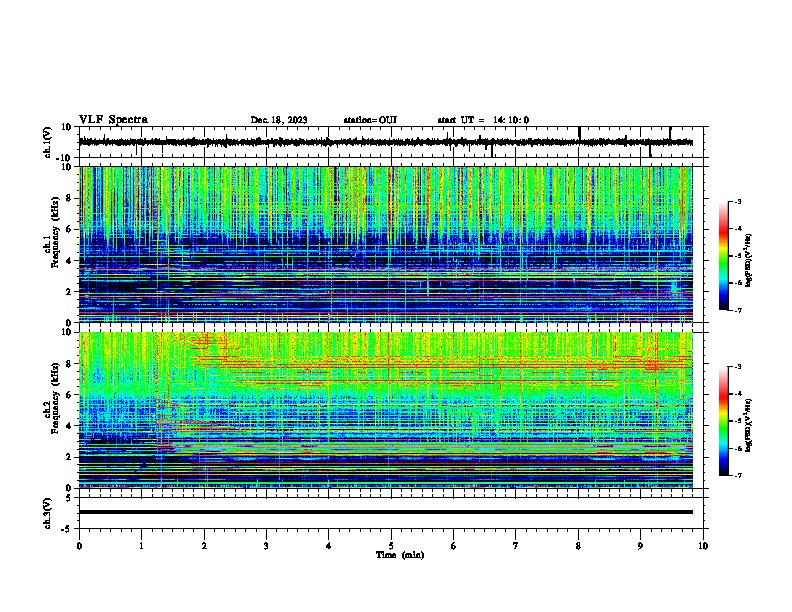Click the large spike near 8 min in ch.1 waveform
This screenshot has width=792, height=612.
pos(579,134)
